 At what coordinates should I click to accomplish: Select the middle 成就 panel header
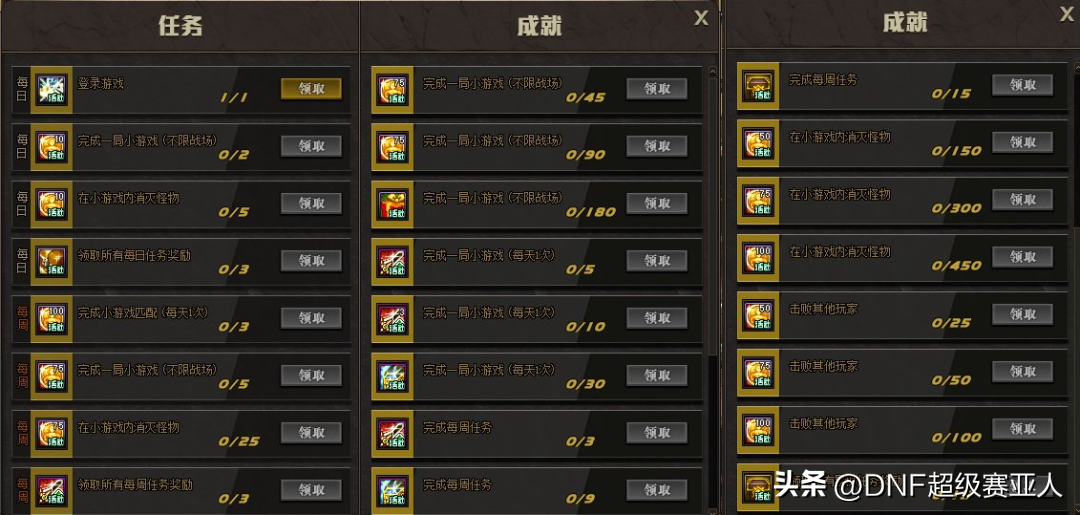[539, 26]
